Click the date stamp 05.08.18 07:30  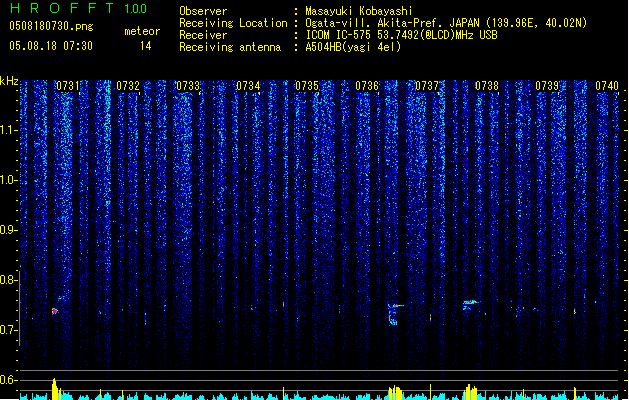(51, 46)
